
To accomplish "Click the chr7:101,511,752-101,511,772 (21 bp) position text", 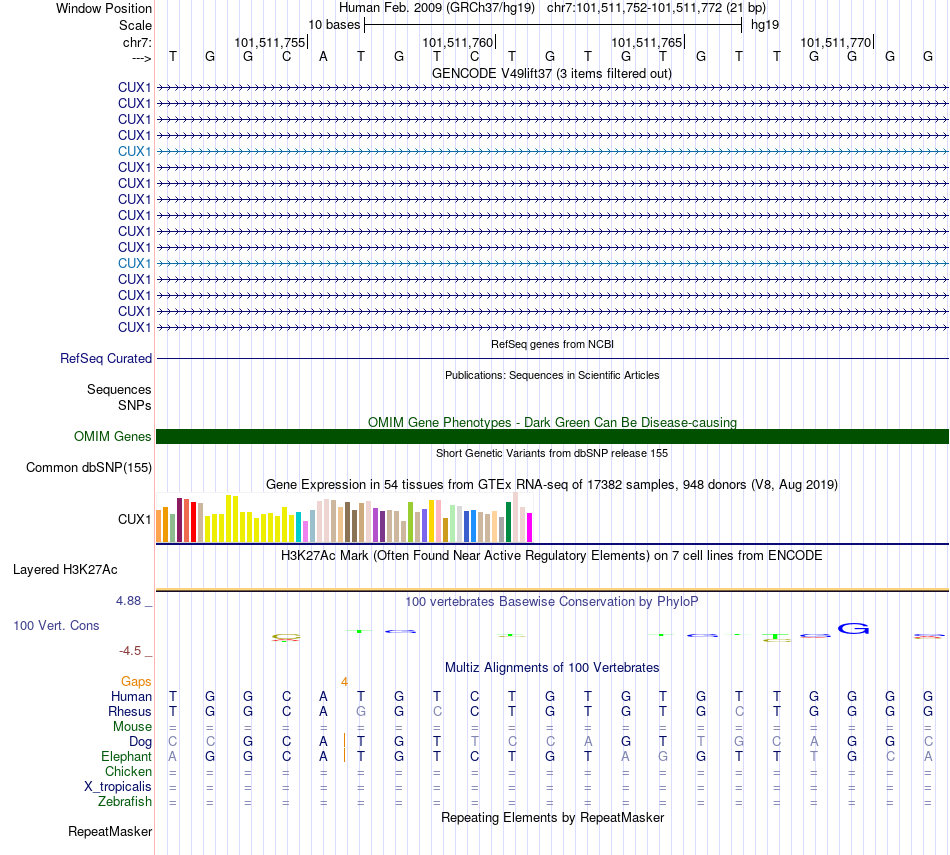I will click(656, 8).
